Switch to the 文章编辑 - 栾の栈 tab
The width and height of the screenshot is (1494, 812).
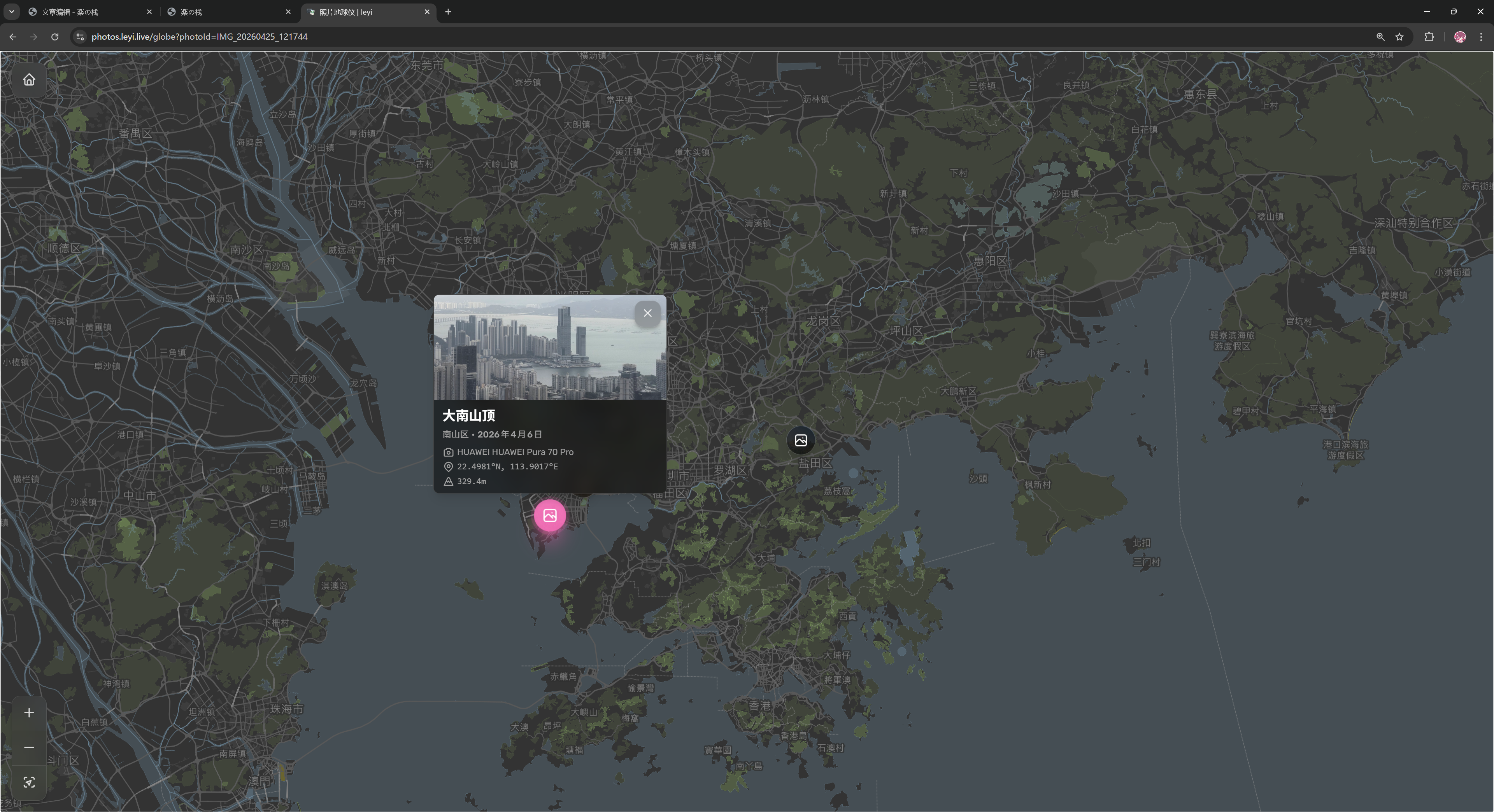click(x=90, y=12)
